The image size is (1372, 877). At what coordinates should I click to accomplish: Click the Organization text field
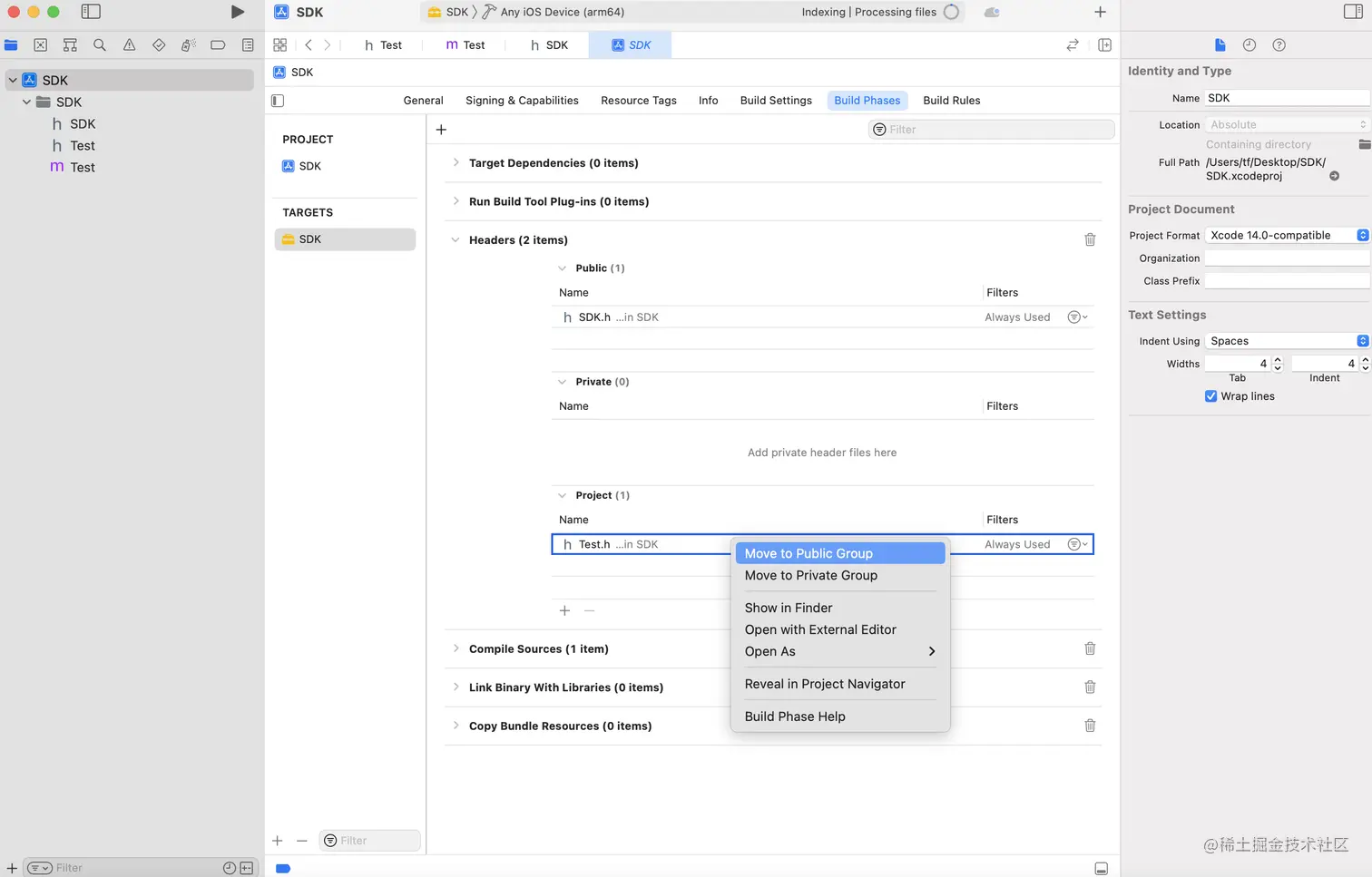[x=1287, y=258]
